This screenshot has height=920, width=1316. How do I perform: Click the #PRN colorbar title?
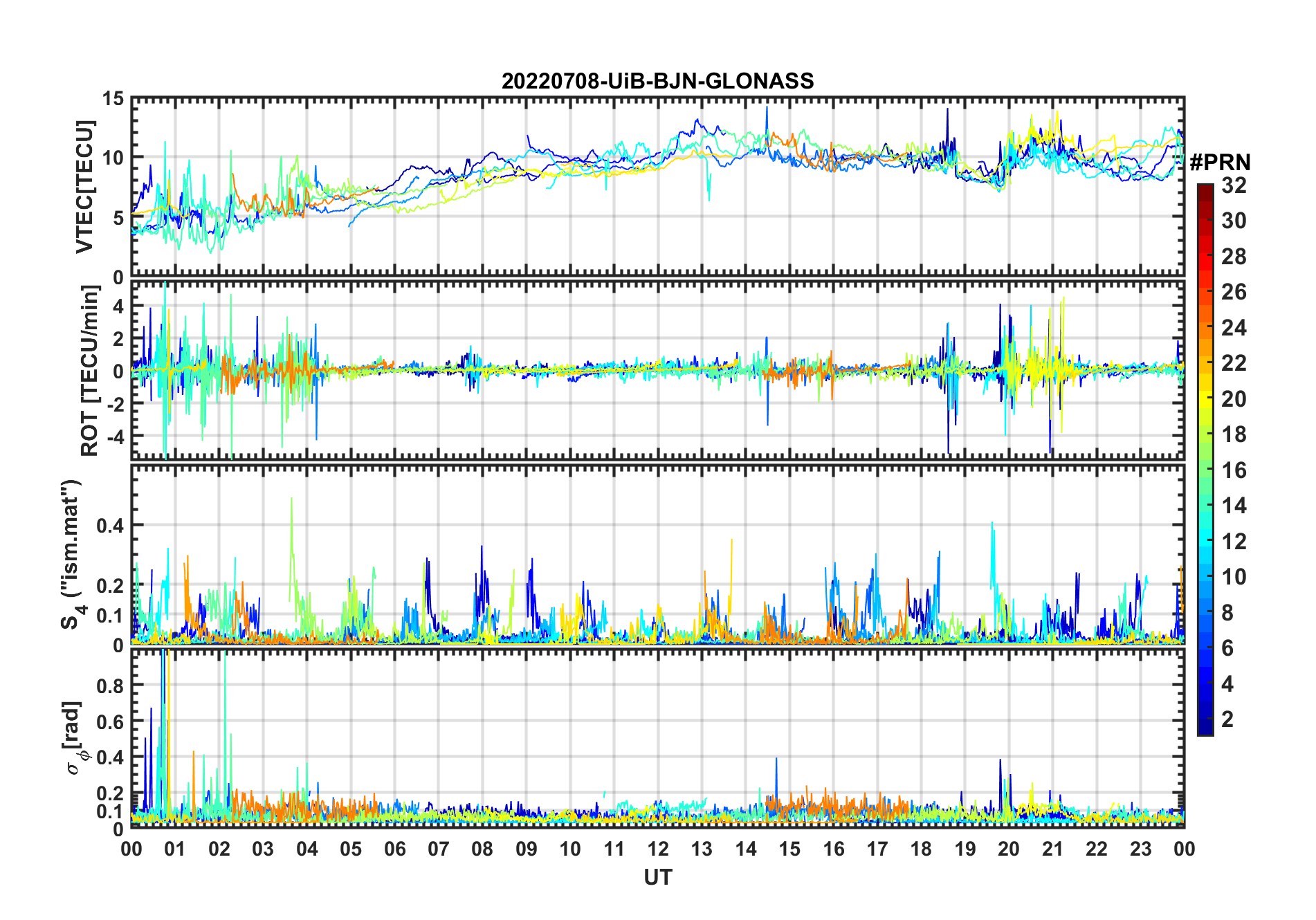point(1220,163)
